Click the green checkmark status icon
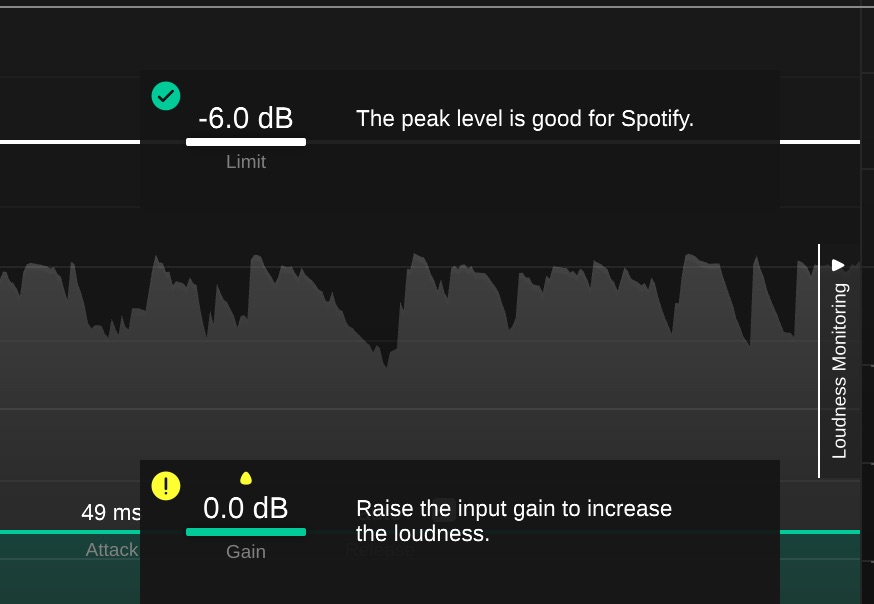This screenshot has height=604, width=874. coord(166,96)
